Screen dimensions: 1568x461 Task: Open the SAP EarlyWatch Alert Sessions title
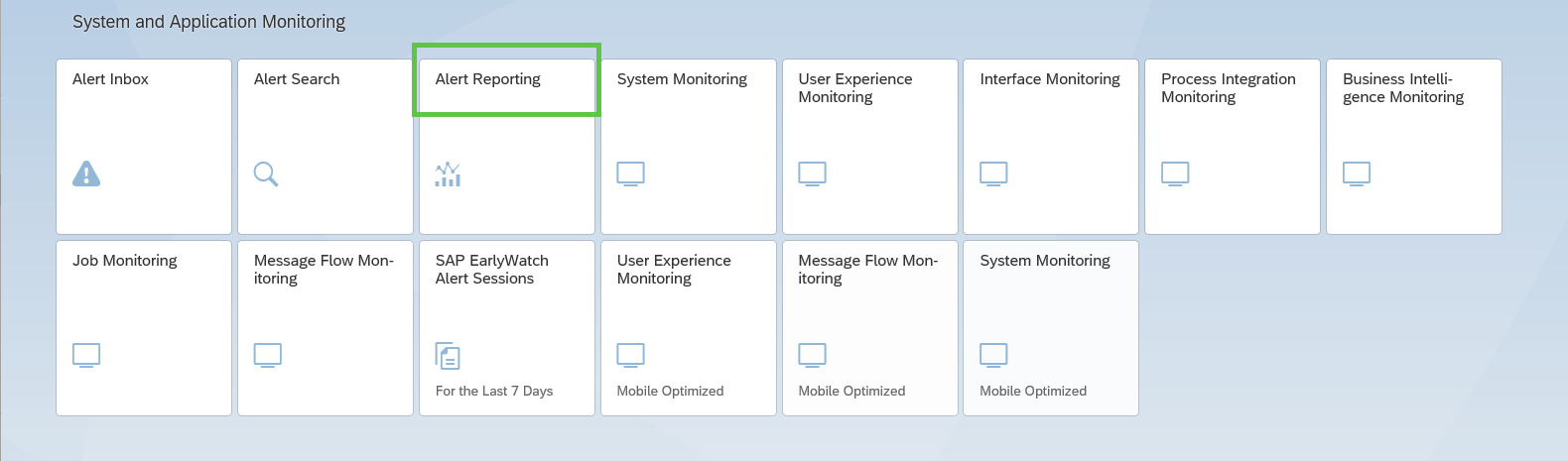point(492,270)
